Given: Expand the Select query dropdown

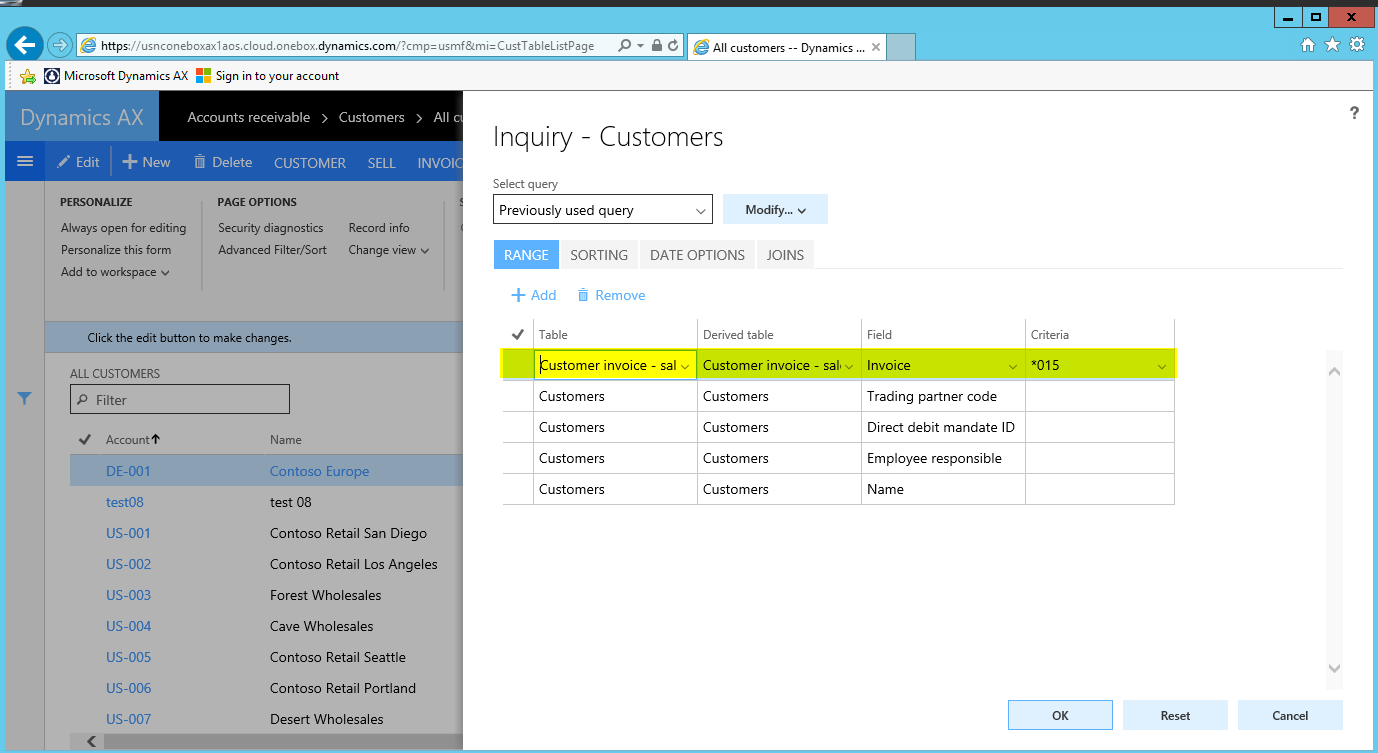Looking at the screenshot, I should (x=700, y=210).
